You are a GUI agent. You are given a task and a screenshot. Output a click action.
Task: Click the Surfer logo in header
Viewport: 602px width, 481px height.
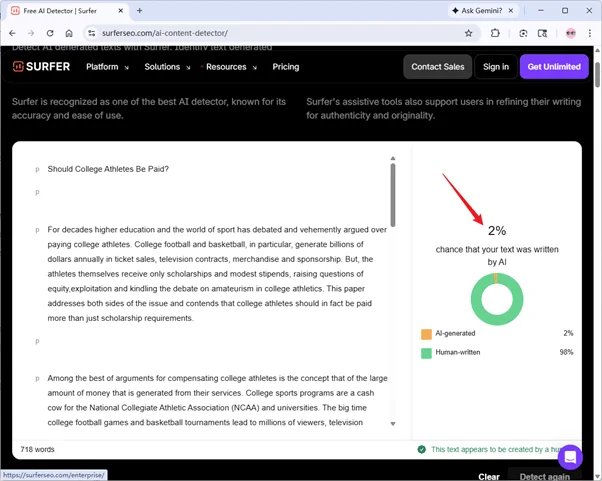[42, 67]
